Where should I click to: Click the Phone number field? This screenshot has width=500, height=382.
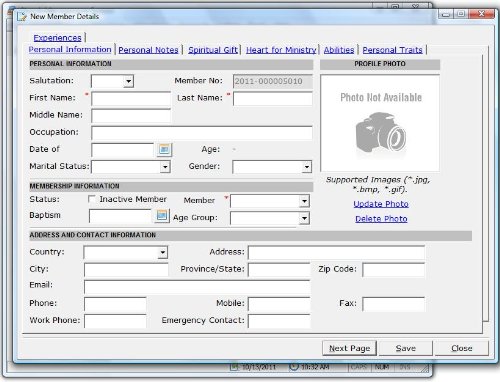pyautogui.click(x=115, y=304)
